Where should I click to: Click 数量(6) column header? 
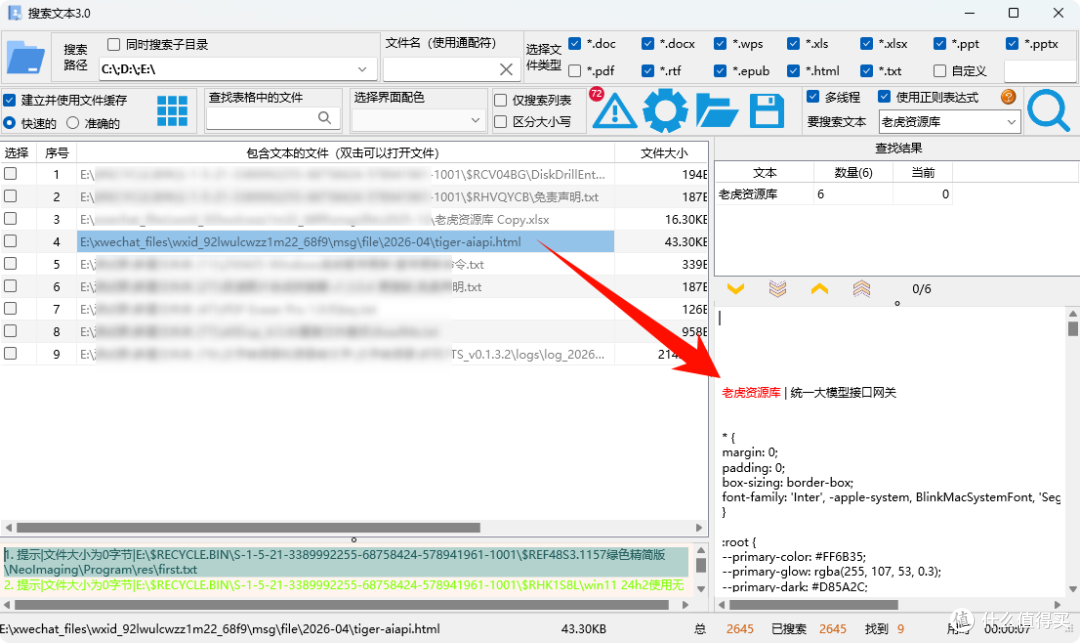[x=853, y=173]
